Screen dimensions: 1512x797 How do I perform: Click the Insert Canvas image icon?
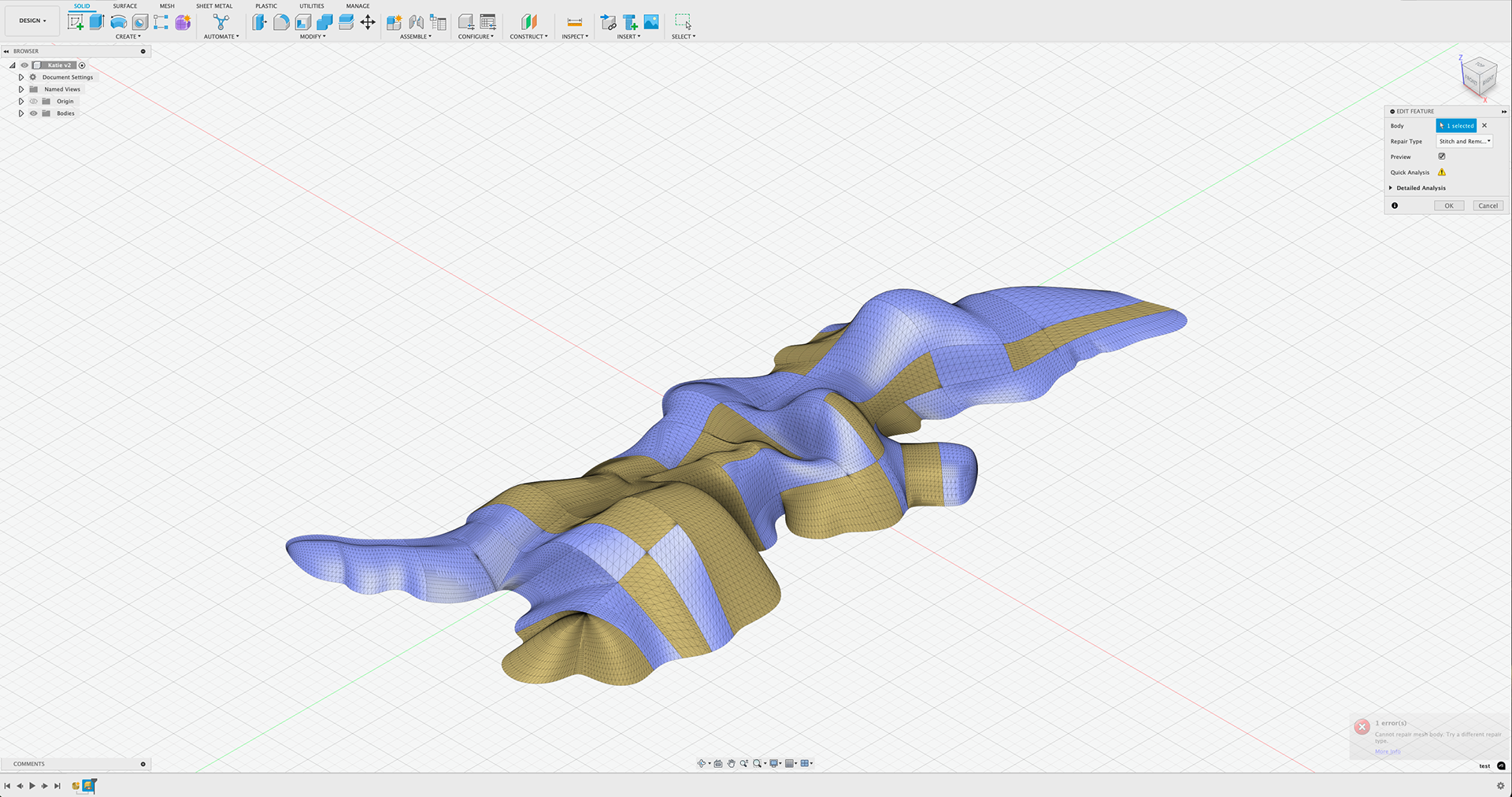tap(651, 22)
